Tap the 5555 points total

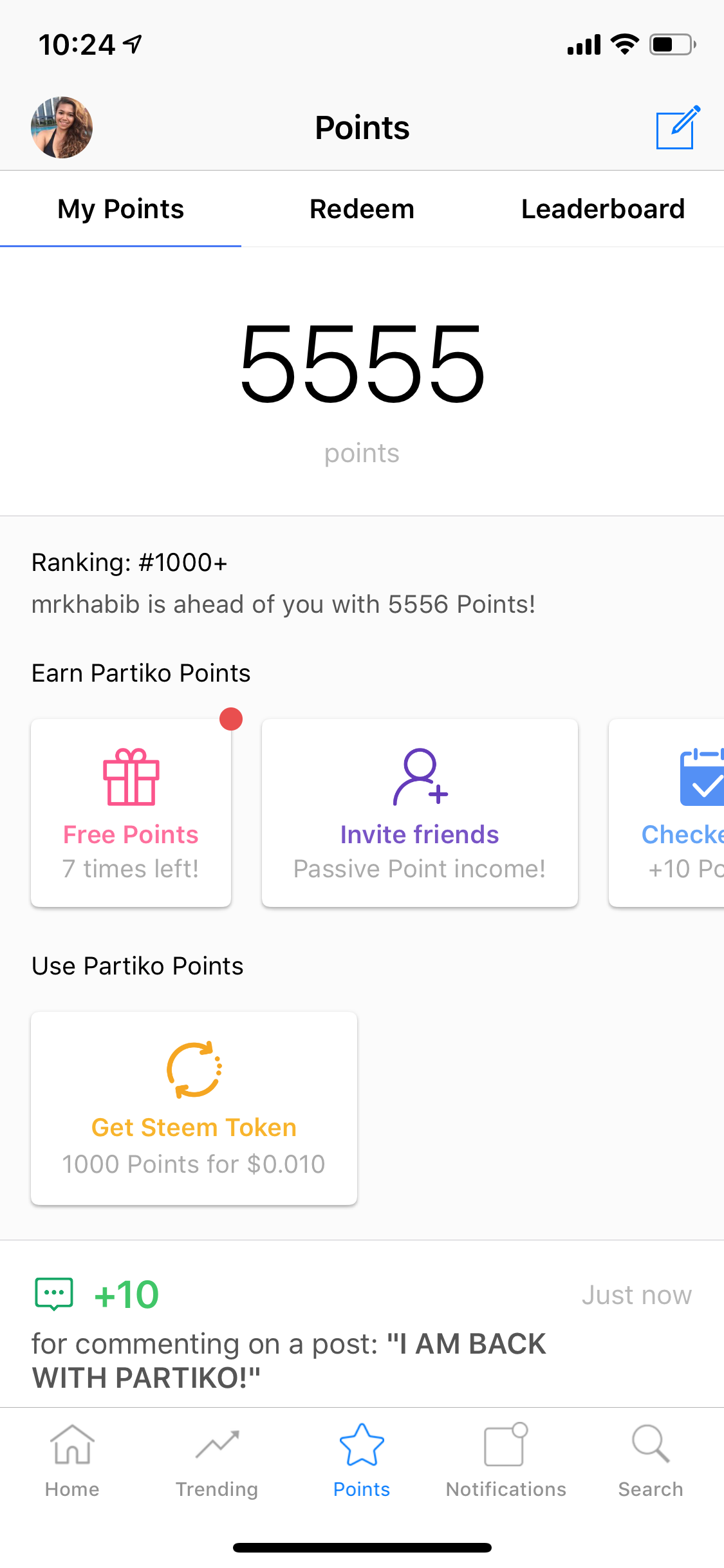pyautogui.click(x=362, y=364)
